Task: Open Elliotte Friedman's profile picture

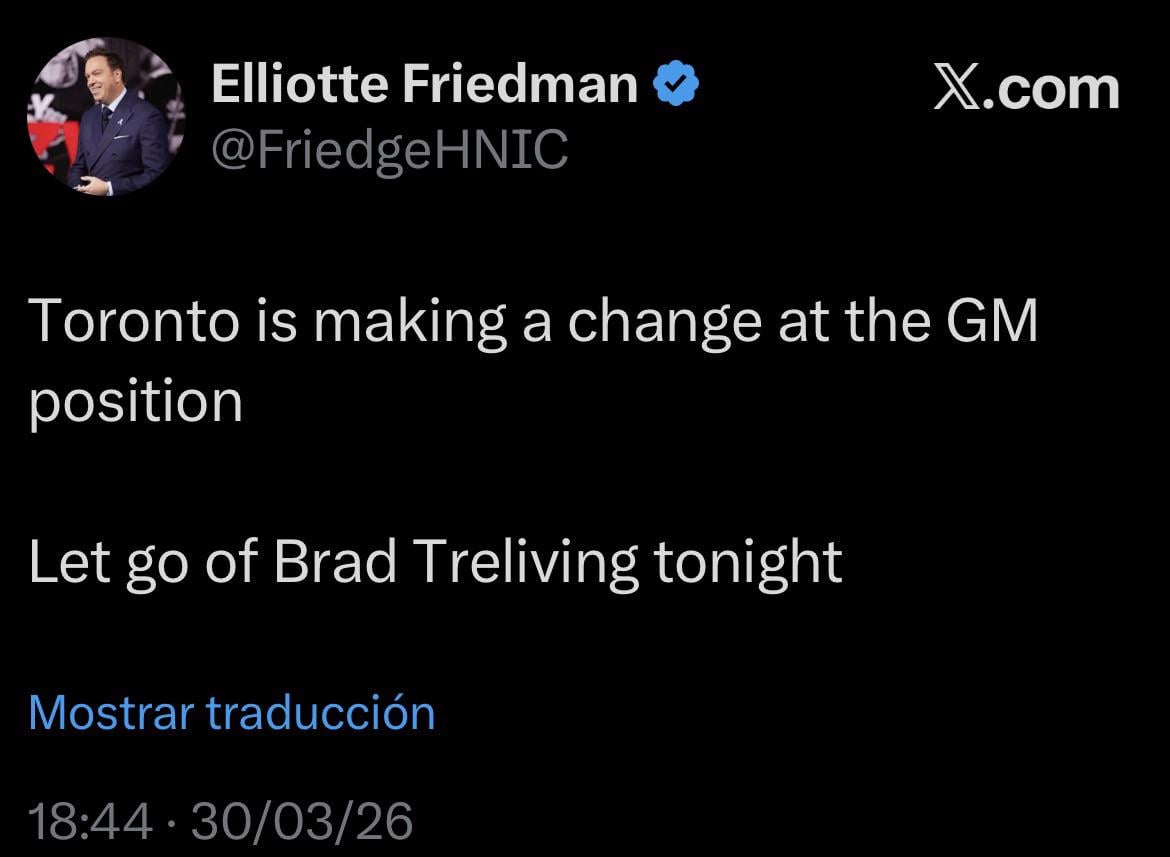Action: [106, 116]
